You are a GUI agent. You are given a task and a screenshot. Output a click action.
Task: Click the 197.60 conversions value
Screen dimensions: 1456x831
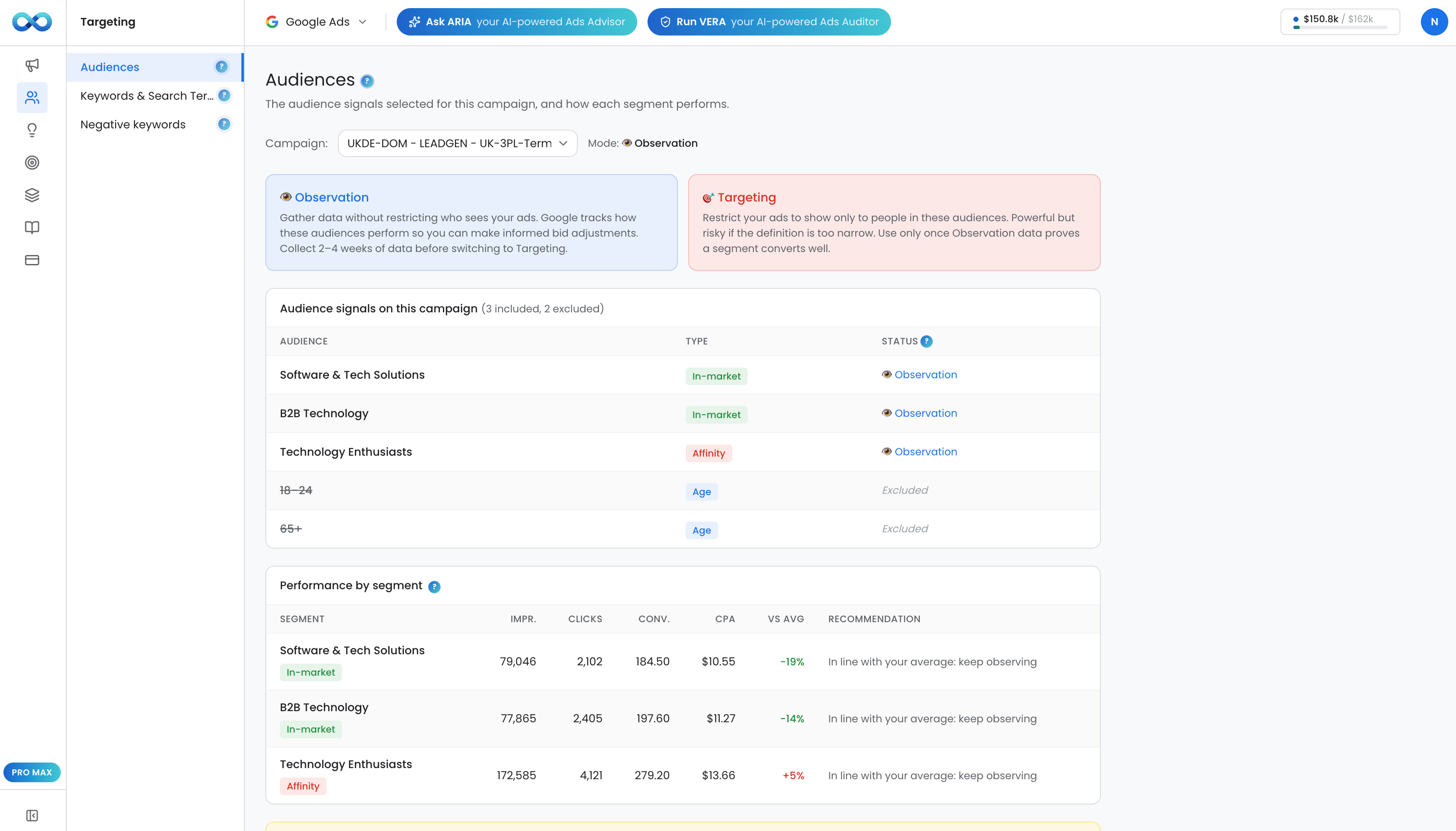[653, 718]
